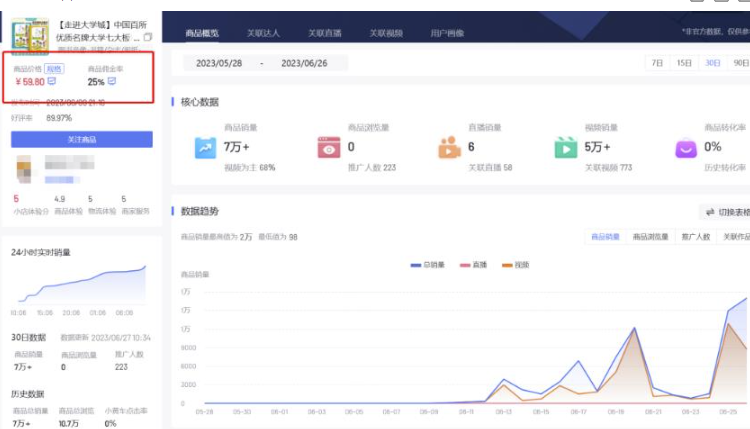Click the orange 直播销量 camera icon

[x=449, y=147]
